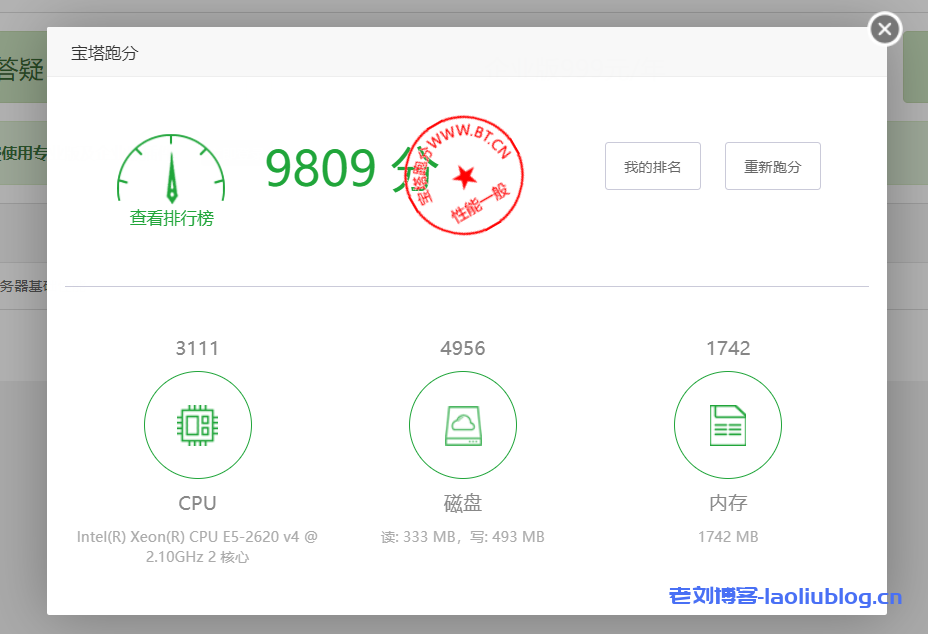928x634 pixels.
Task: Click the 9809 total score
Action: tap(321, 168)
